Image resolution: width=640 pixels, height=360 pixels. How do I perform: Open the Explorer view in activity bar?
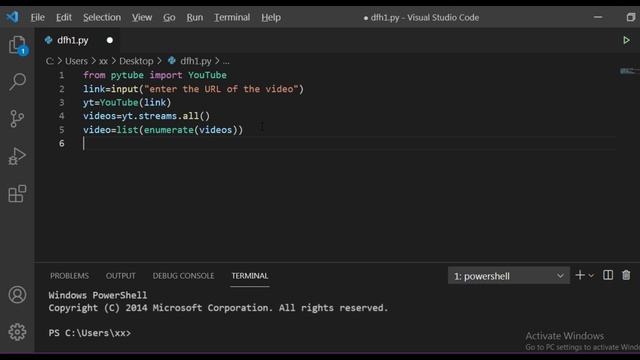tap(17, 45)
